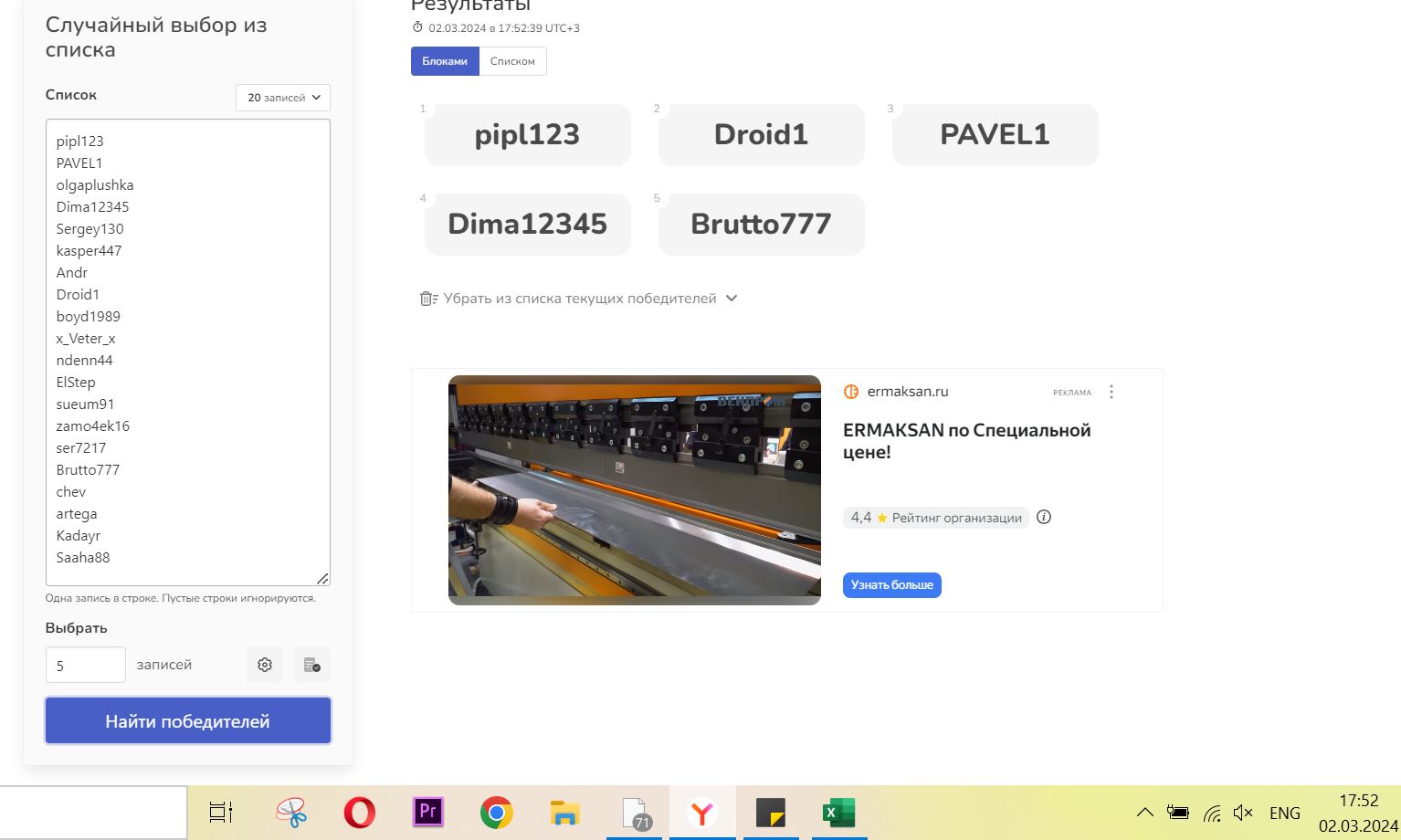
Task: Click the 'Andr' line in the list box
Action: pos(72,273)
